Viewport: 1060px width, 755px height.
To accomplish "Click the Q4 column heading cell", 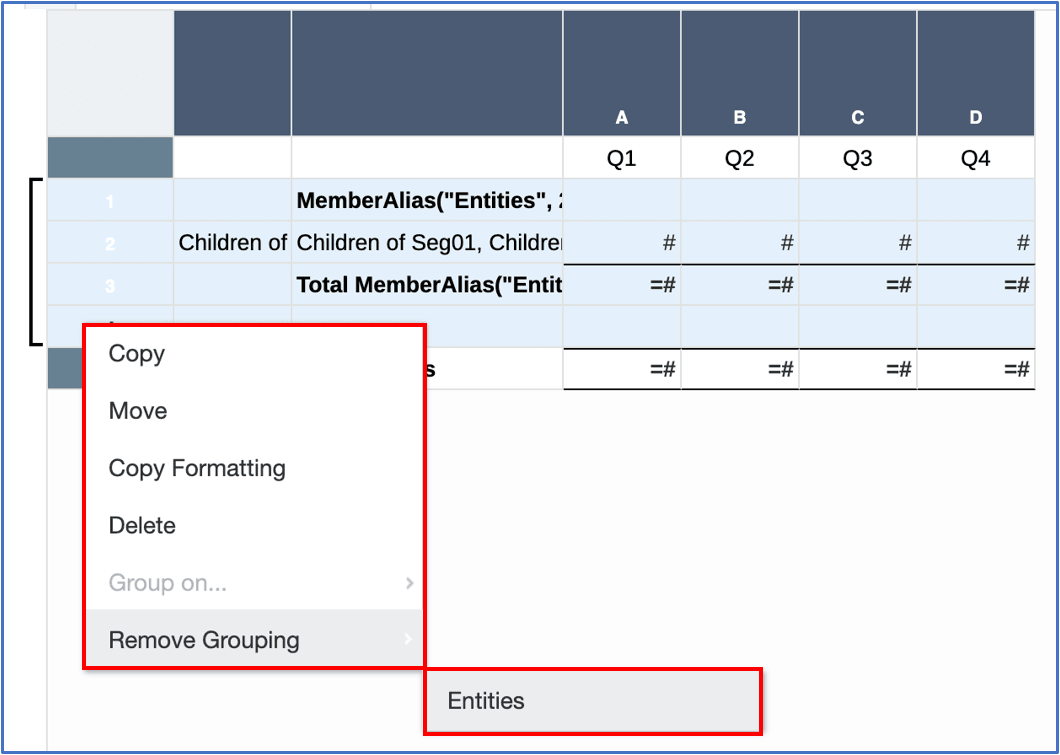I will coord(976,159).
